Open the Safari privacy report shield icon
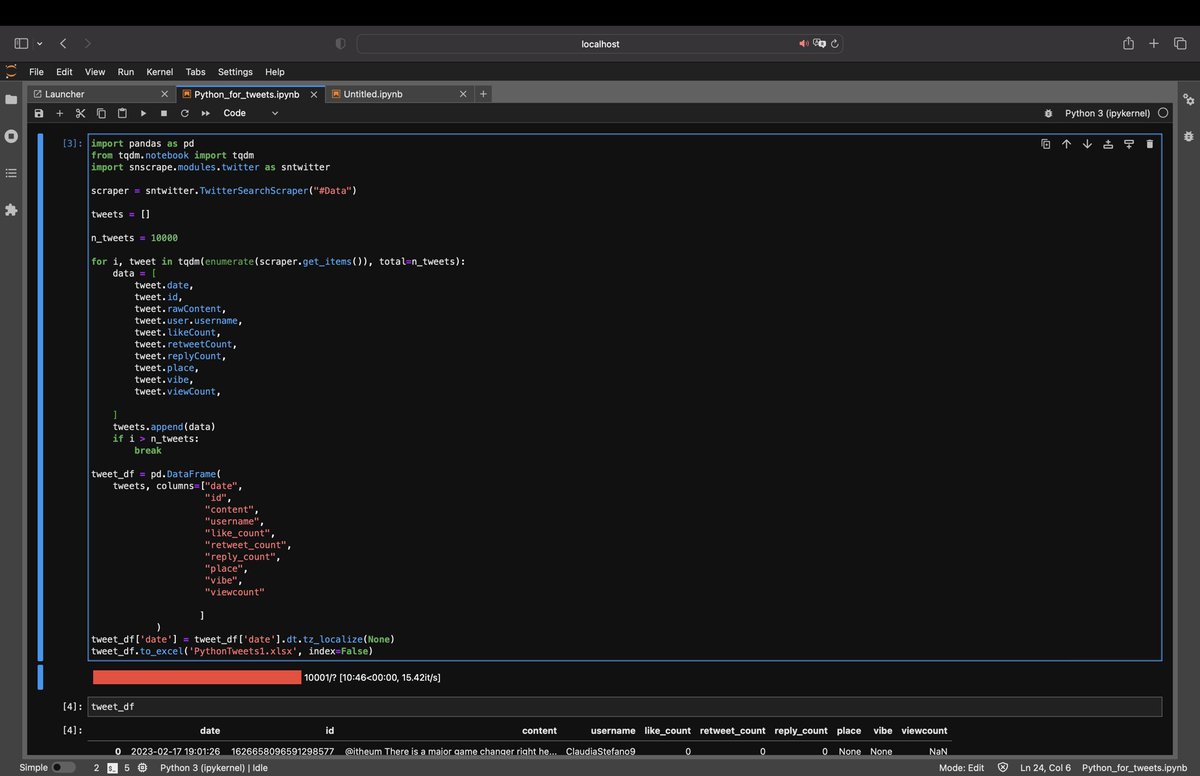1200x776 pixels. (340, 44)
